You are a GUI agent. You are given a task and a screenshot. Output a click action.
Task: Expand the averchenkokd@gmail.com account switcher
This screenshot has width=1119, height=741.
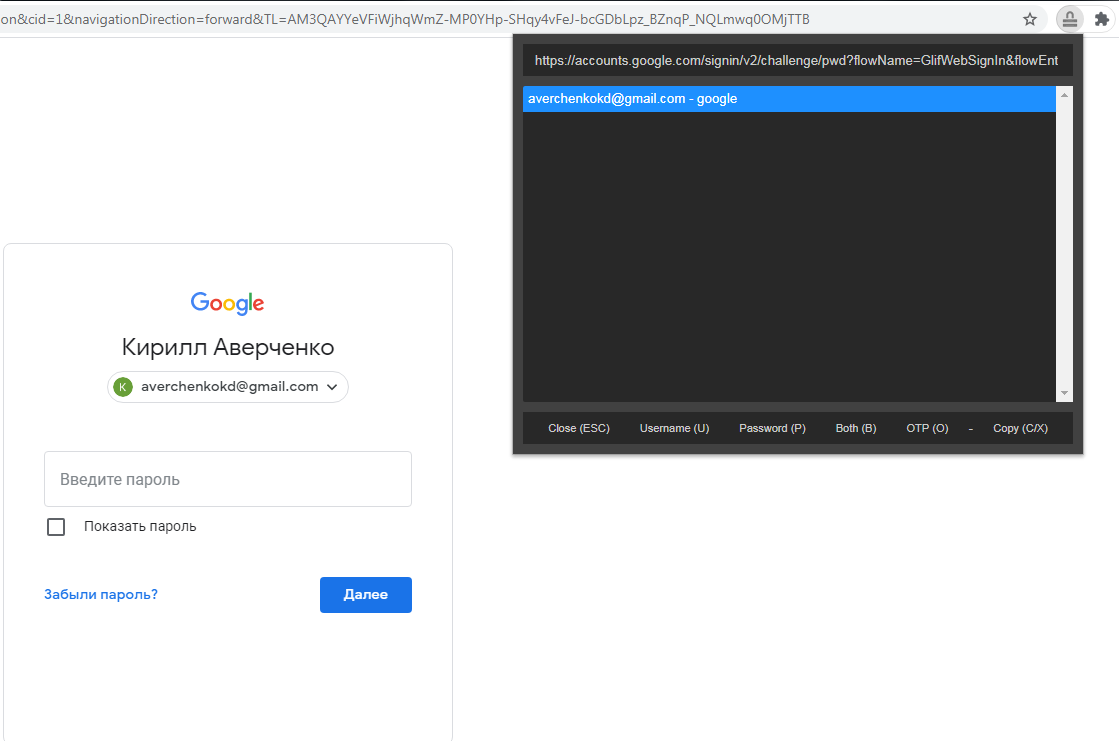tap(228, 387)
